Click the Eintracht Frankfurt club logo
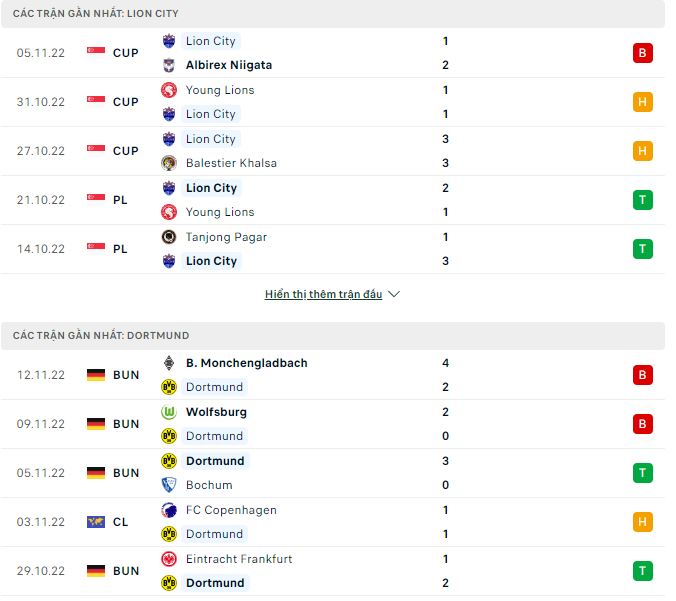 pos(169,559)
